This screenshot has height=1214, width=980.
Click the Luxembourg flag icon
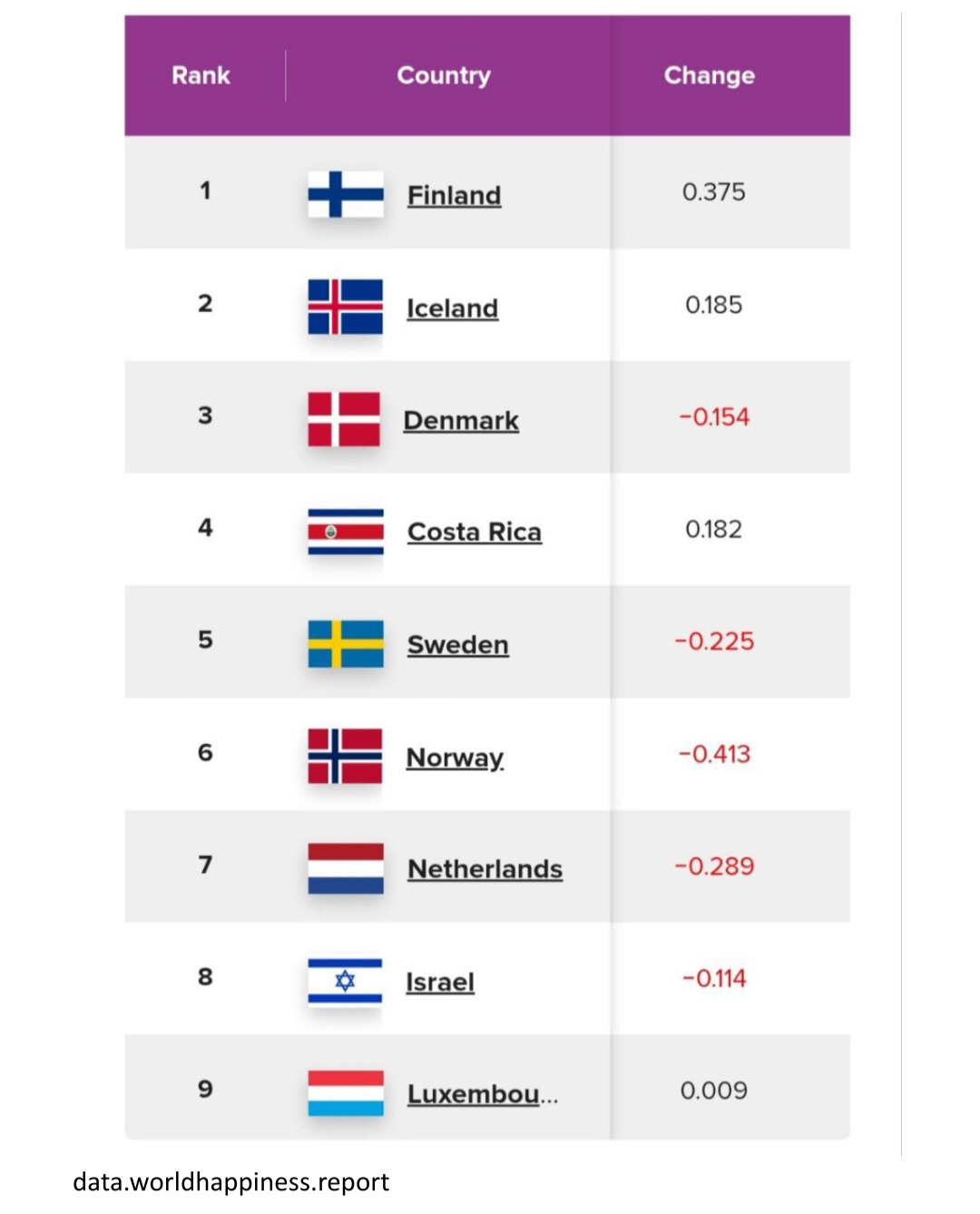[345, 1093]
